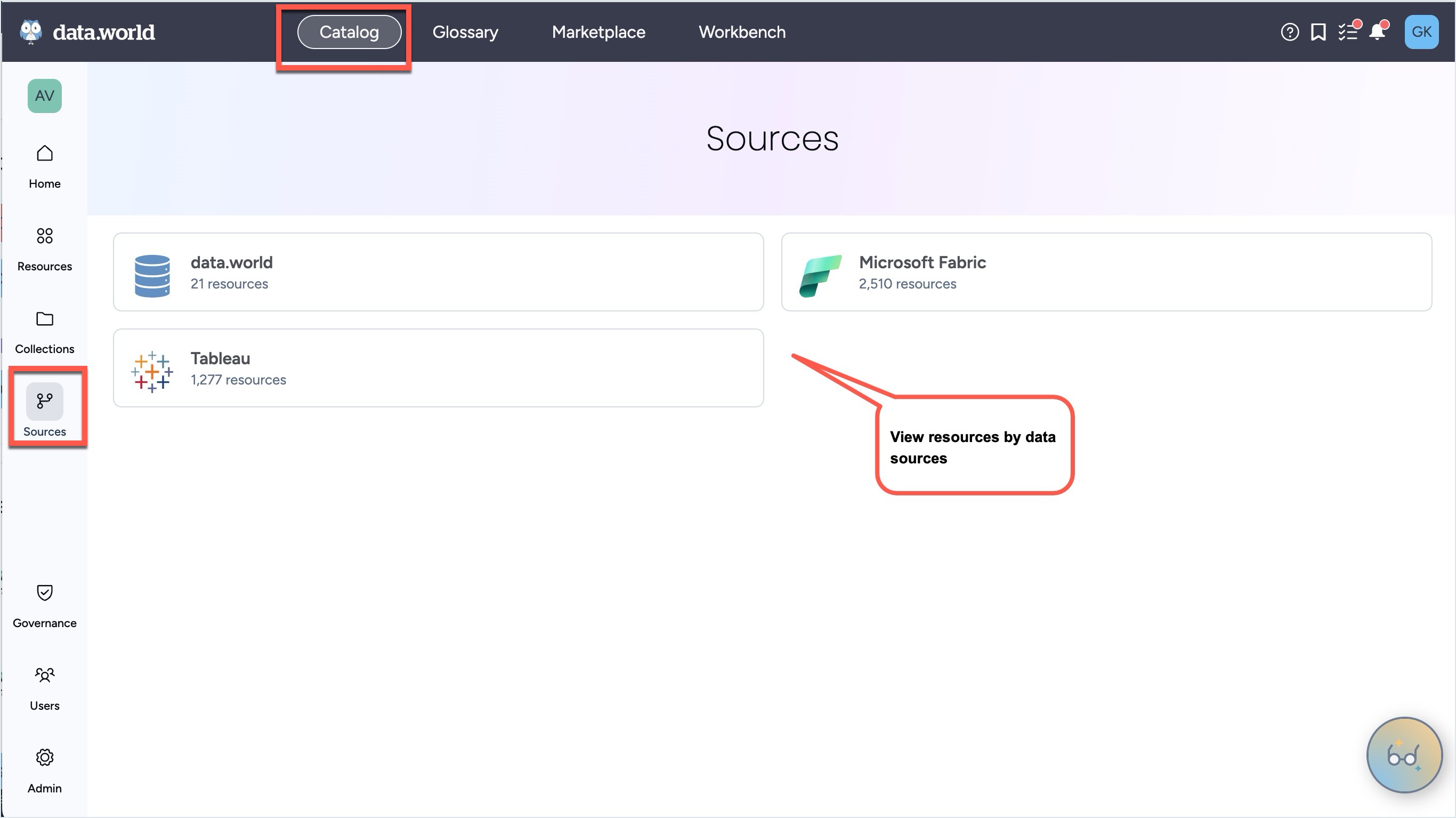1456x818 pixels.
Task: Open the Marketplace tab
Action: 598,32
